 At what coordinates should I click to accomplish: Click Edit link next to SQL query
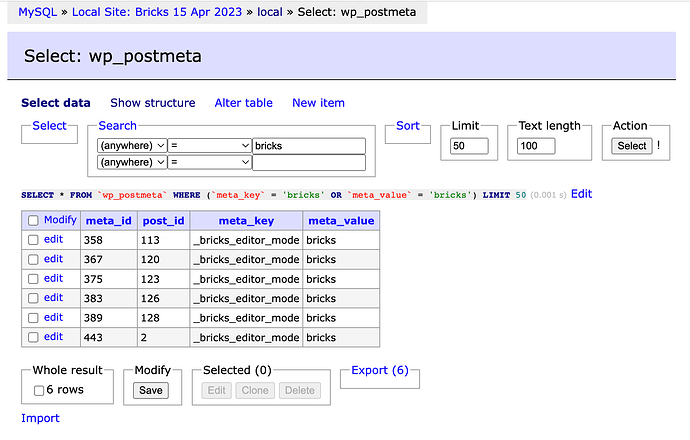581,194
